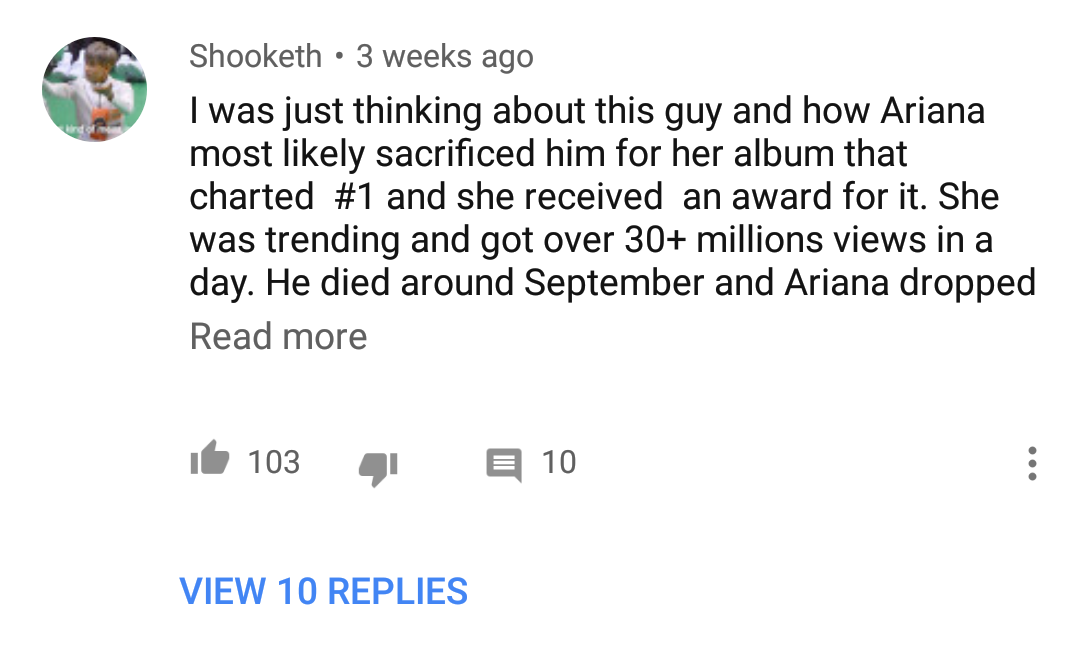Open Shooketh's profile picture
The width and height of the screenshot is (1080, 651).
point(94,90)
